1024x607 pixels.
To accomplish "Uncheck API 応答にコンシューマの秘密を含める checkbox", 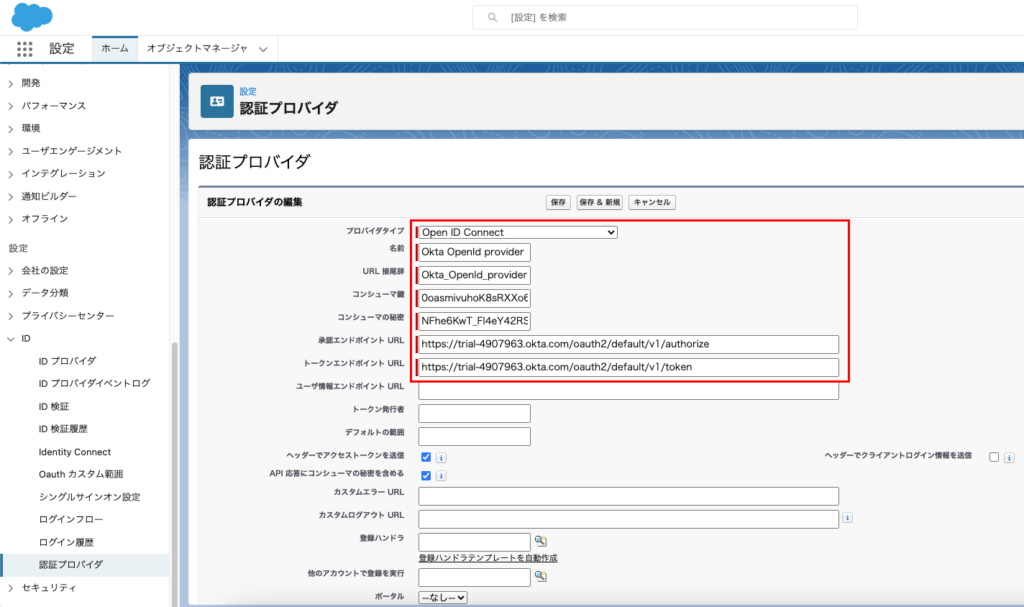I will (x=426, y=475).
